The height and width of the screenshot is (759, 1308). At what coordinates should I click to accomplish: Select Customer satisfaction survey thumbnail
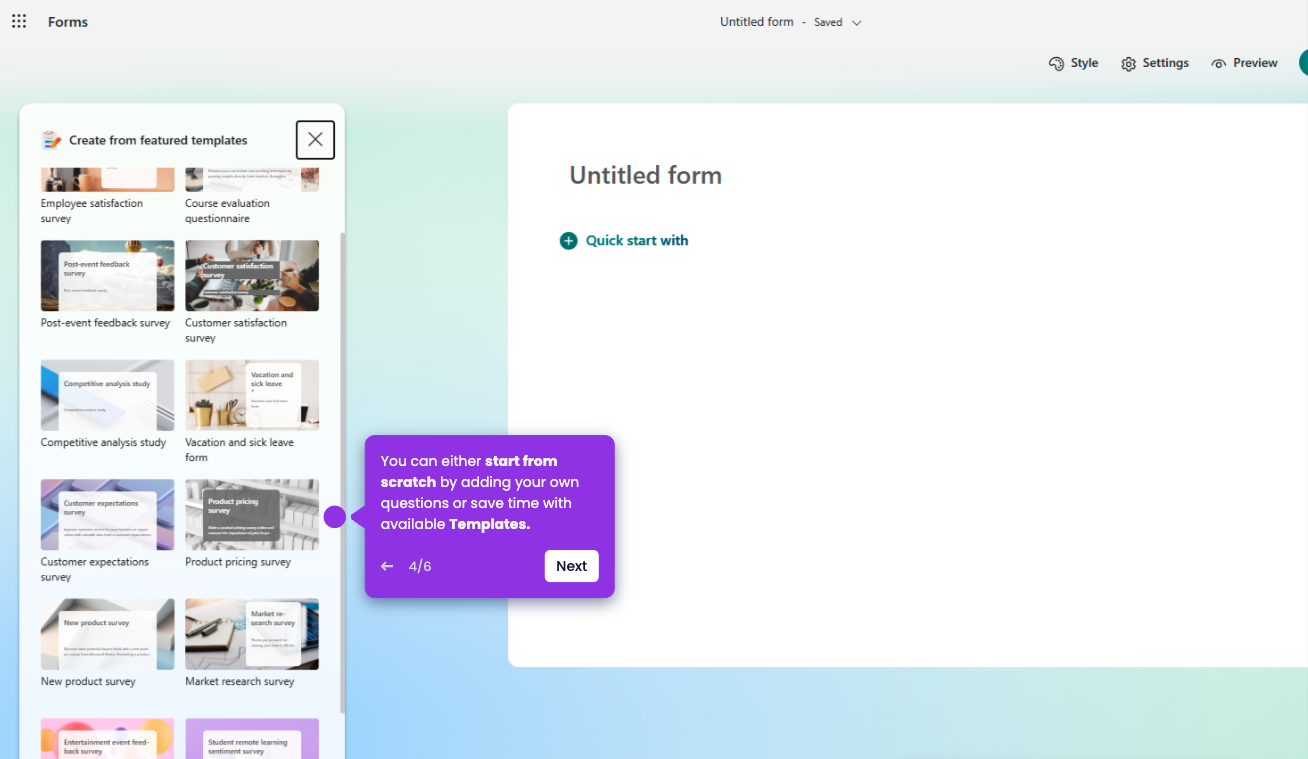click(252, 276)
